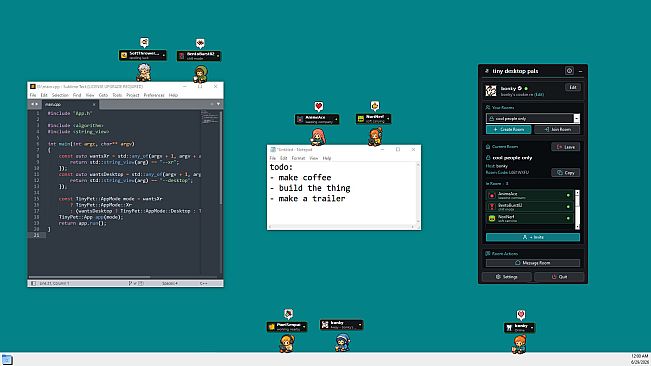Screen dimensions: 651x366
Task: Click the power icon in pals panel header
Action: tap(569, 71)
